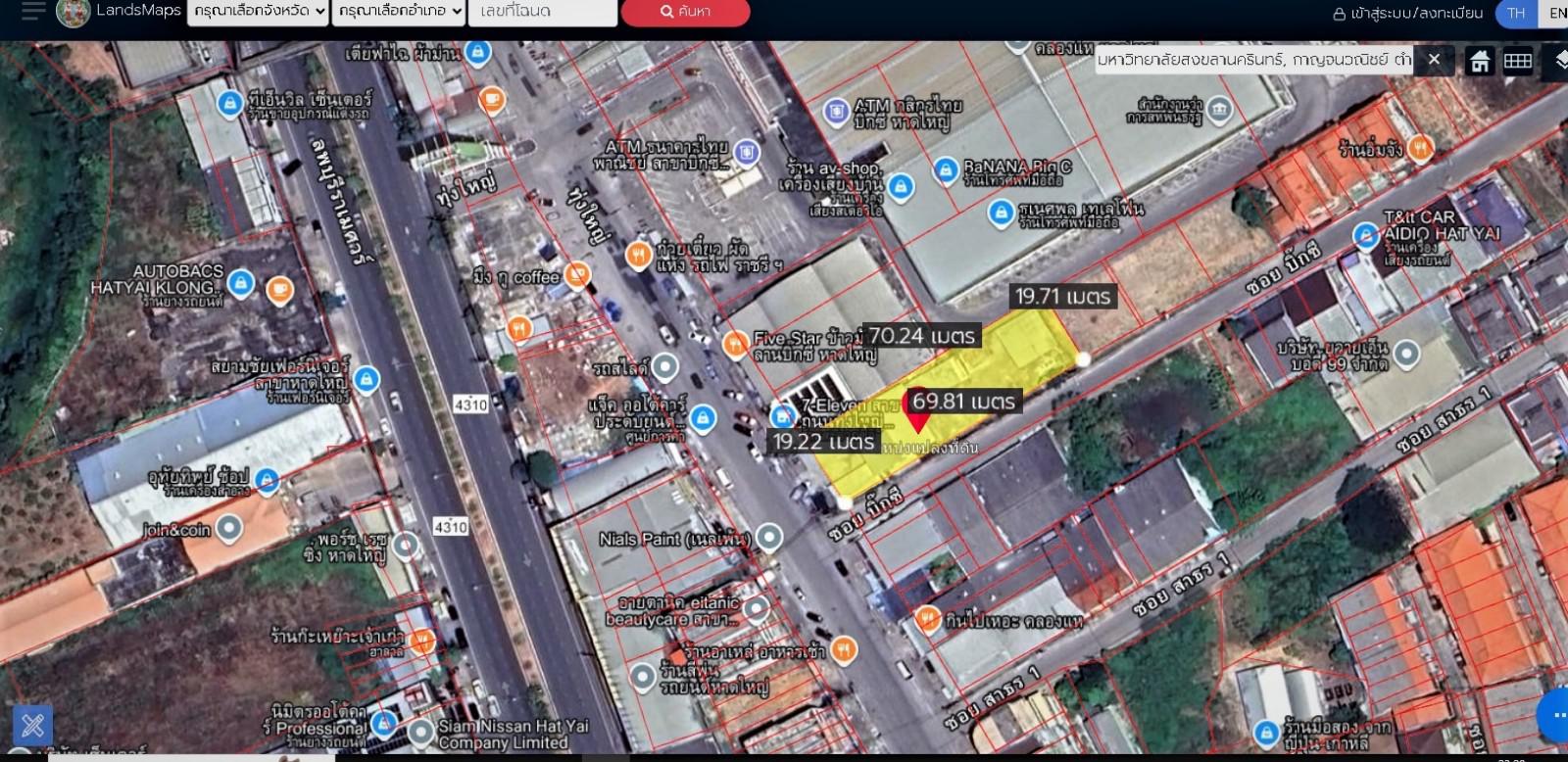Click the upper 4310 road number badge

[x=471, y=405]
